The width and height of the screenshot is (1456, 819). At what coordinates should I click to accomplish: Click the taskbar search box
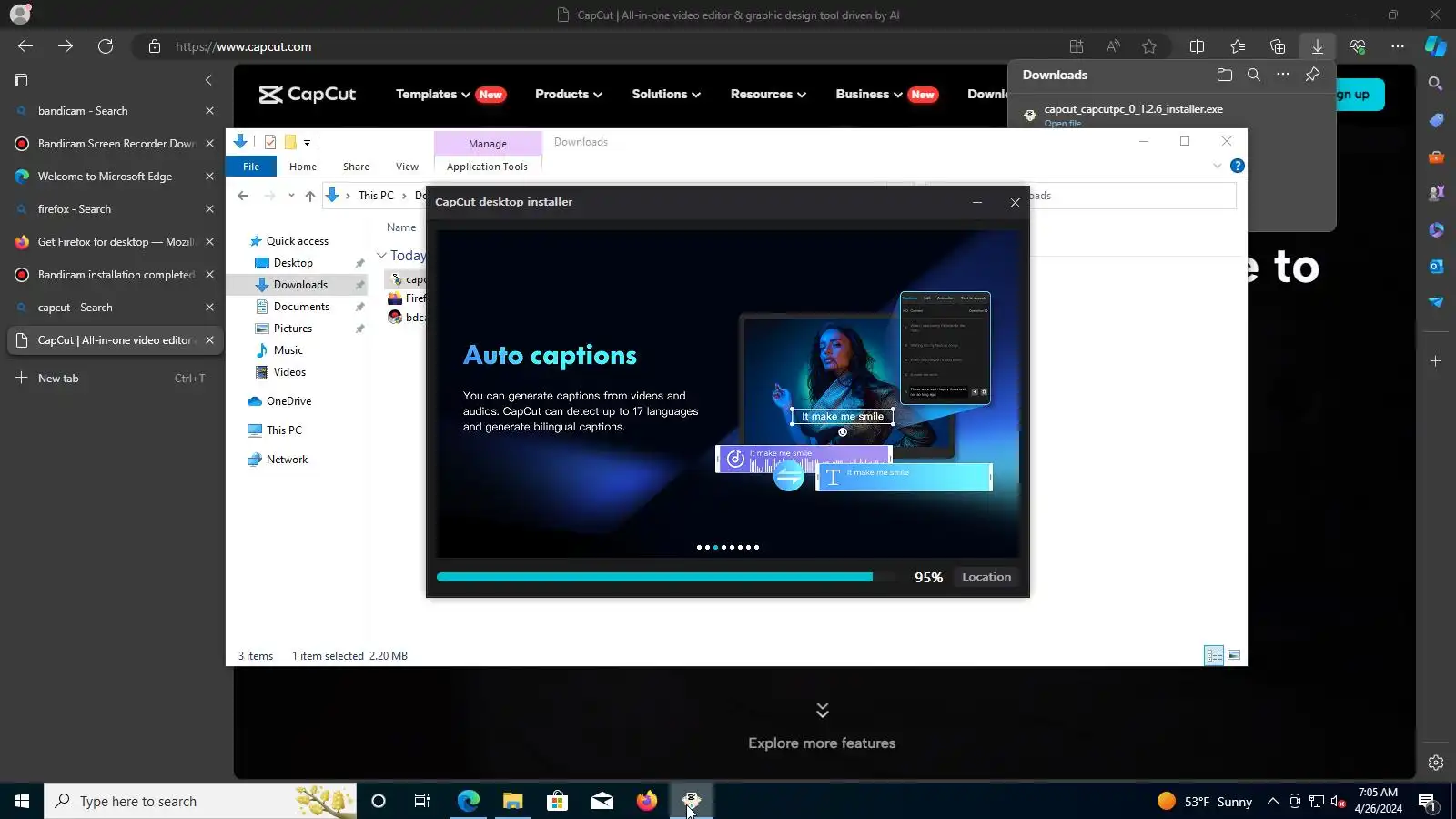click(200, 801)
